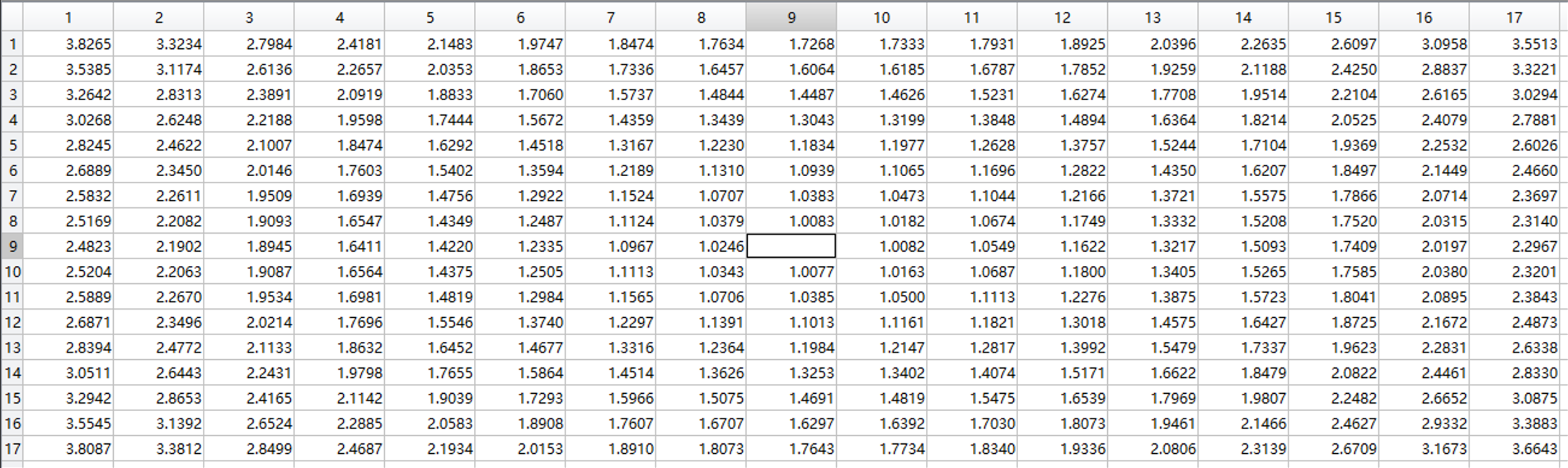Select row header 3

(12, 95)
